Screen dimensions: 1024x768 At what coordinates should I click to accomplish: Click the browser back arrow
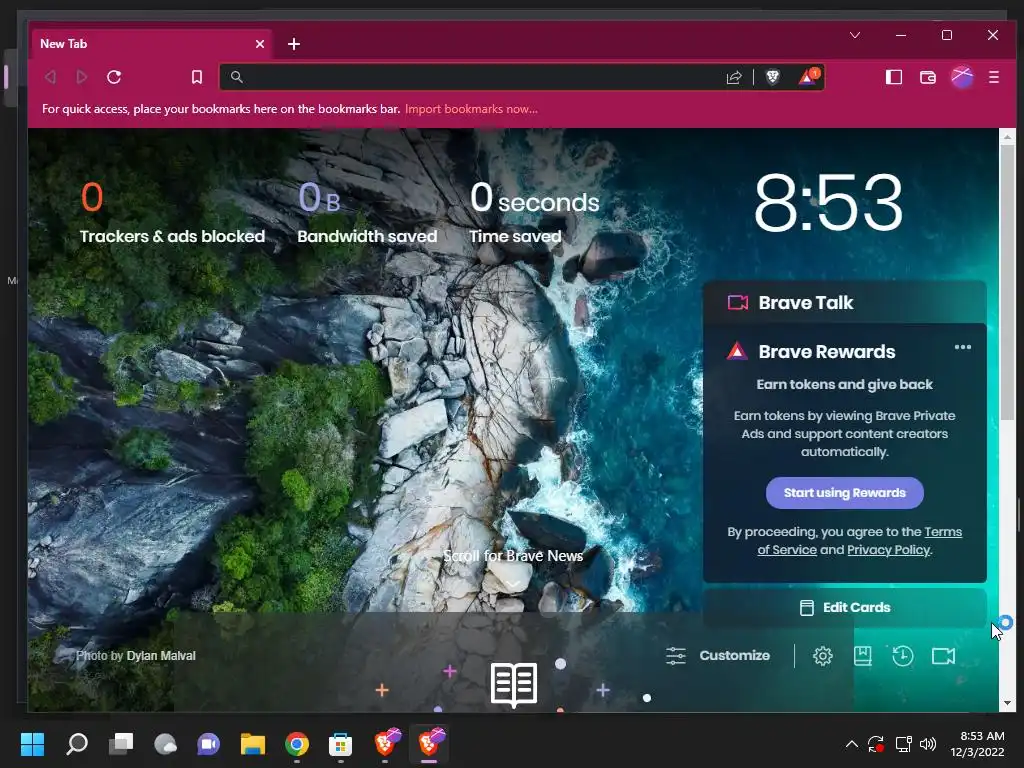pos(50,77)
